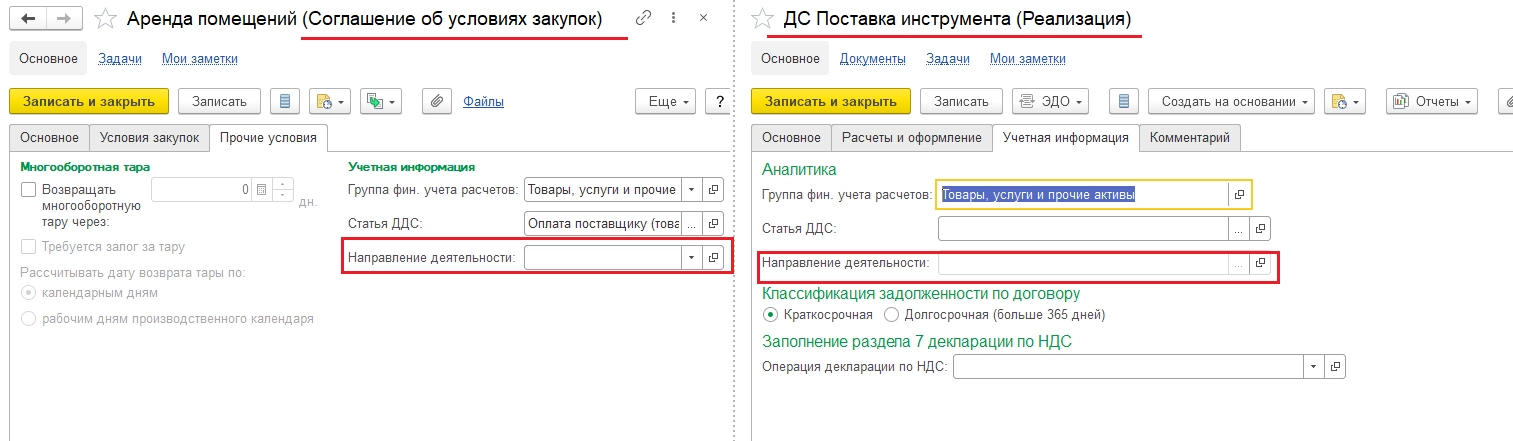This screenshot has height=441, width=1513.
Task: Open the Еще dropdown menu
Action: (x=665, y=101)
